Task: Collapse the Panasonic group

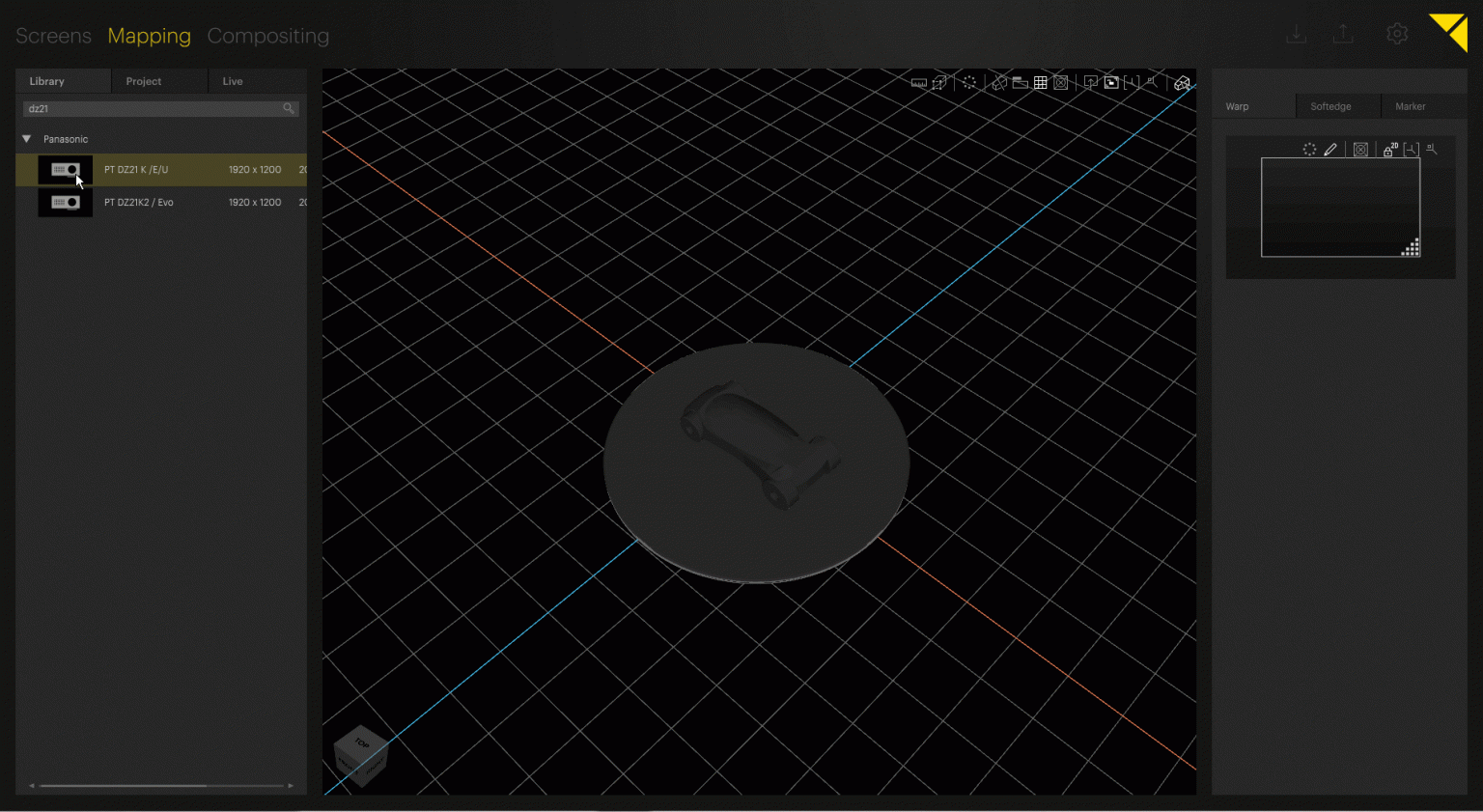Action: tap(27, 139)
